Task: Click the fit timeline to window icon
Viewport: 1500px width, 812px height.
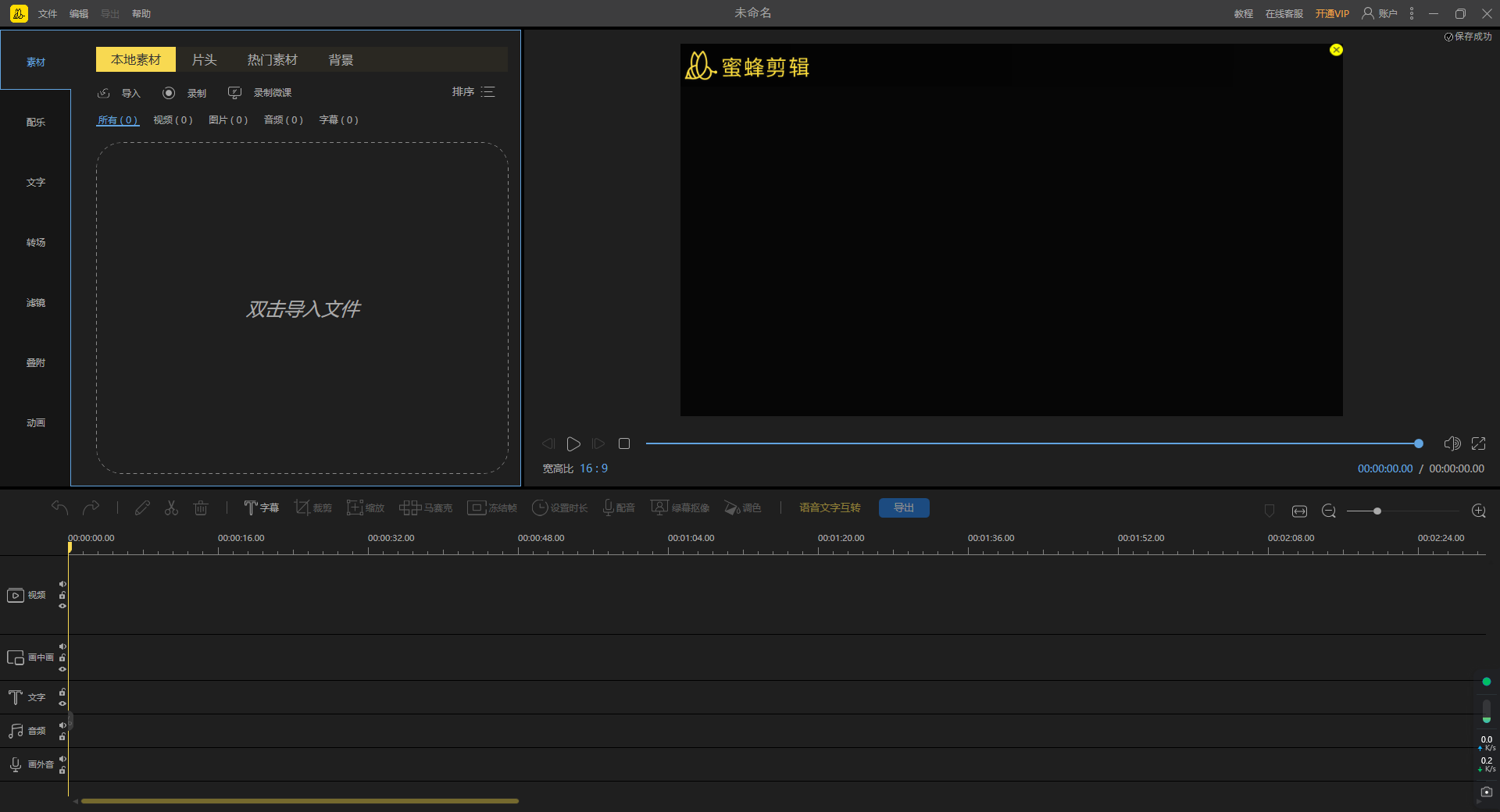Action: pyautogui.click(x=1299, y=511)
